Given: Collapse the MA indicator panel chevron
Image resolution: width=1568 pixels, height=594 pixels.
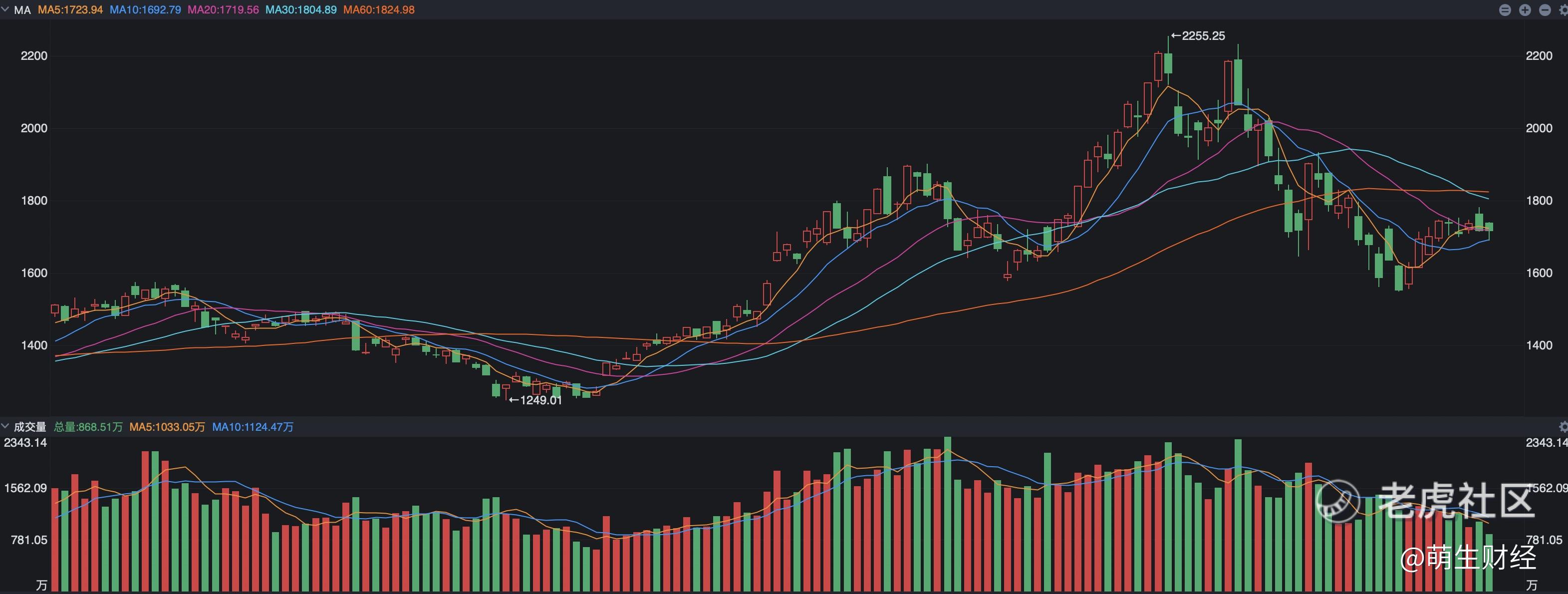Looking at the screenshot, I should click(5, 9).
